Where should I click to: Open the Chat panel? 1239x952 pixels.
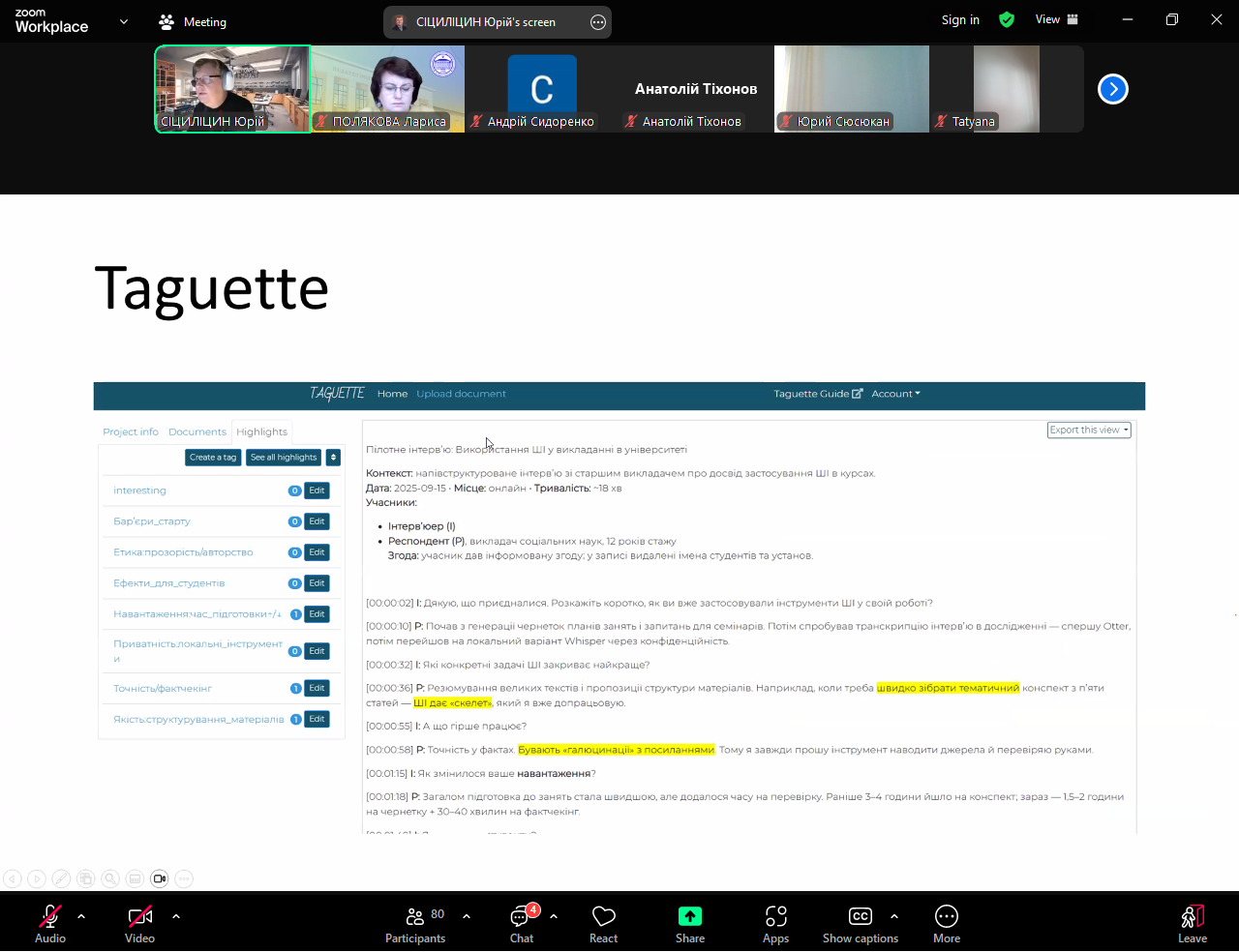(x=522, y=917)
